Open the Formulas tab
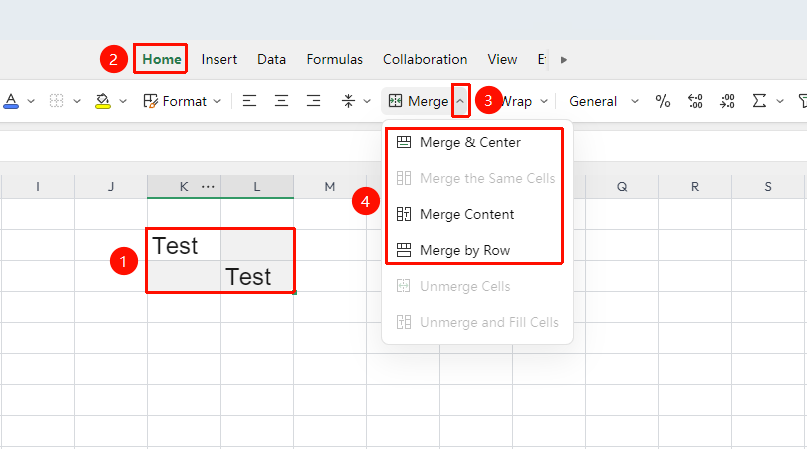The height and width of the screenshot is (449, 807). point(335,59)
